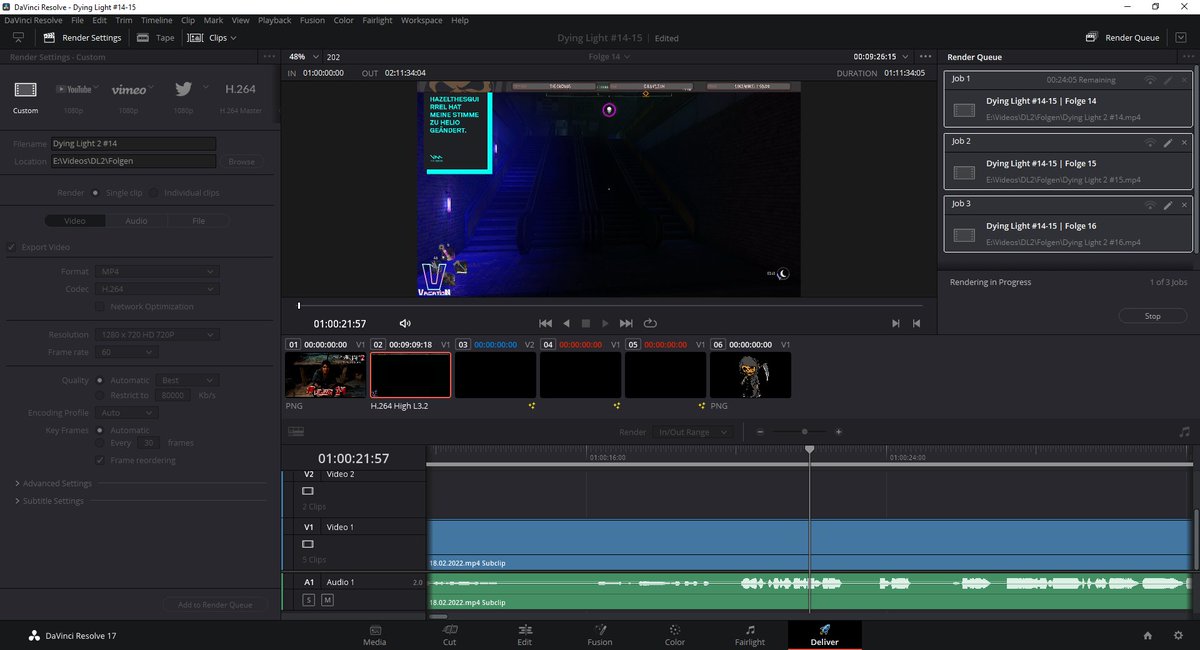Open project settings gear icon

[x=1177, y=635]
